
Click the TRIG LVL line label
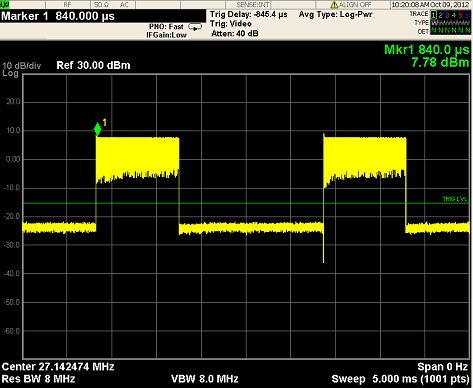click(x=455, y=199)
